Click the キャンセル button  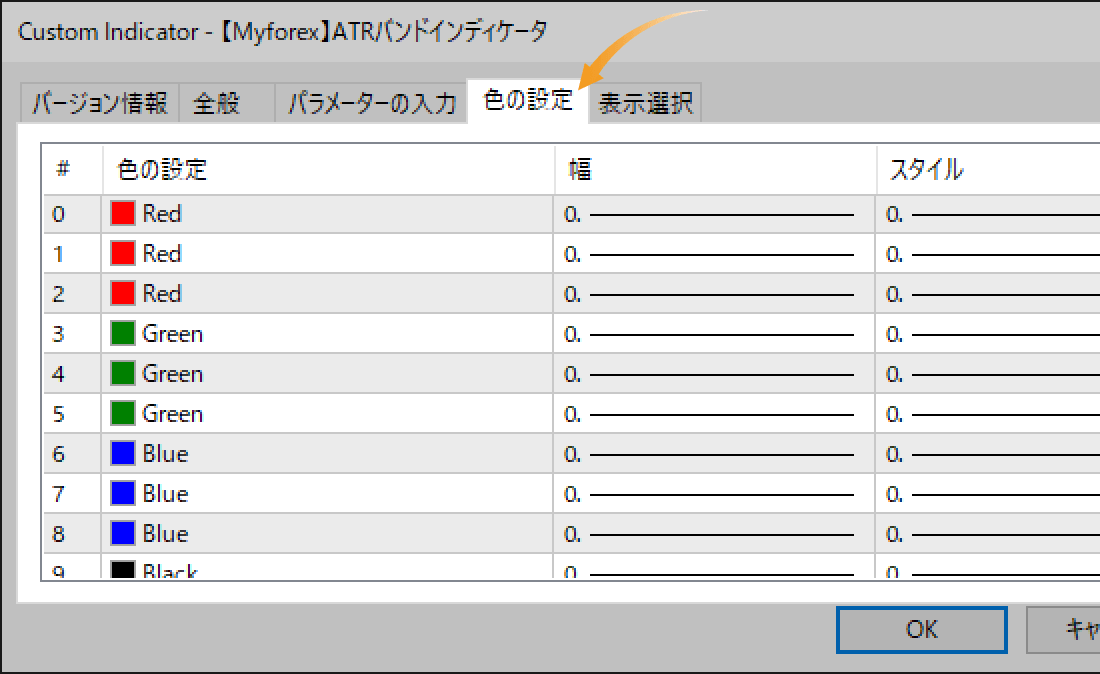[1080, 629]
